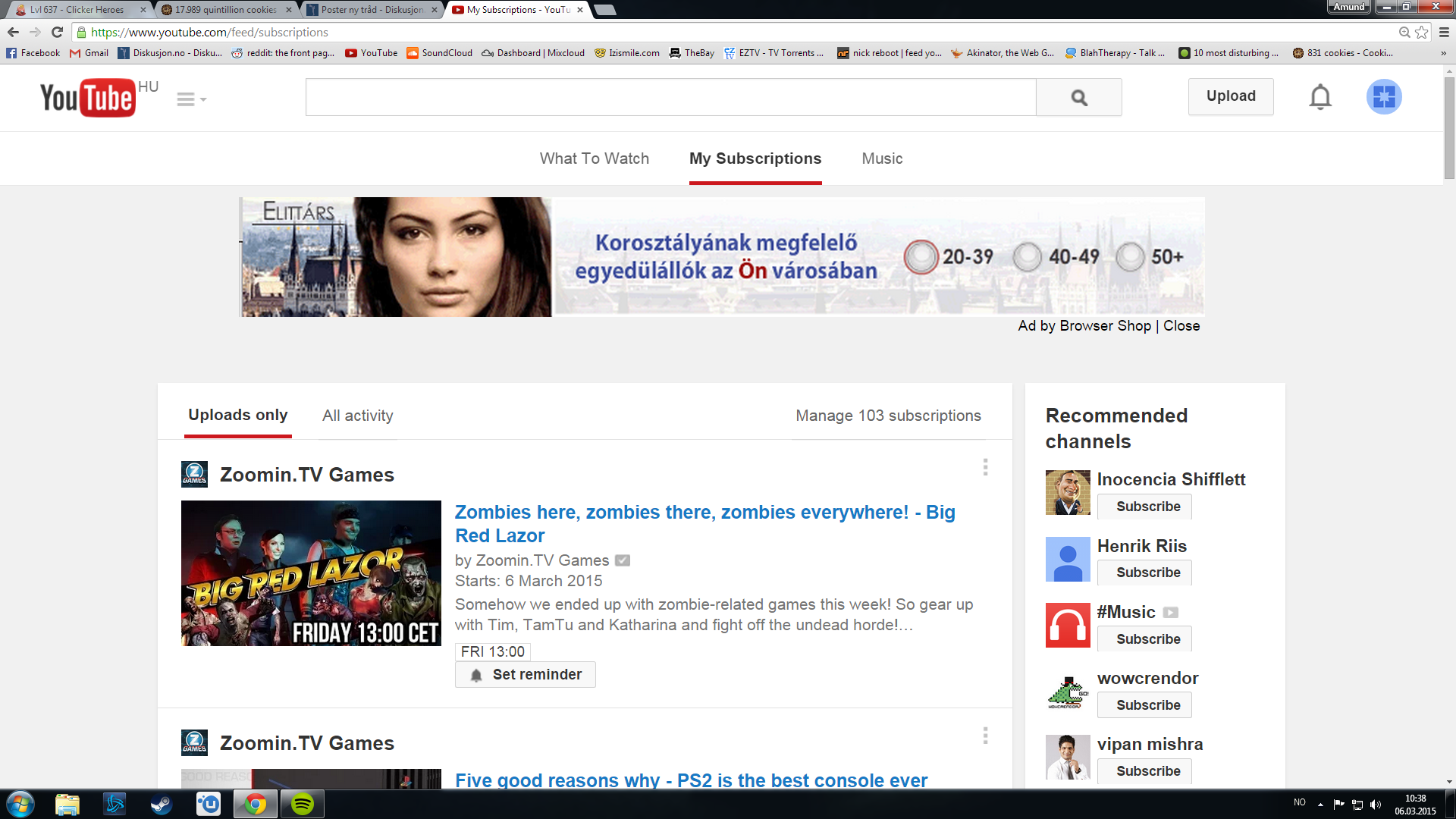Screen dimensions: 1456x819
Task: Close the Browser Shop ad
Action: point(1181,326)
